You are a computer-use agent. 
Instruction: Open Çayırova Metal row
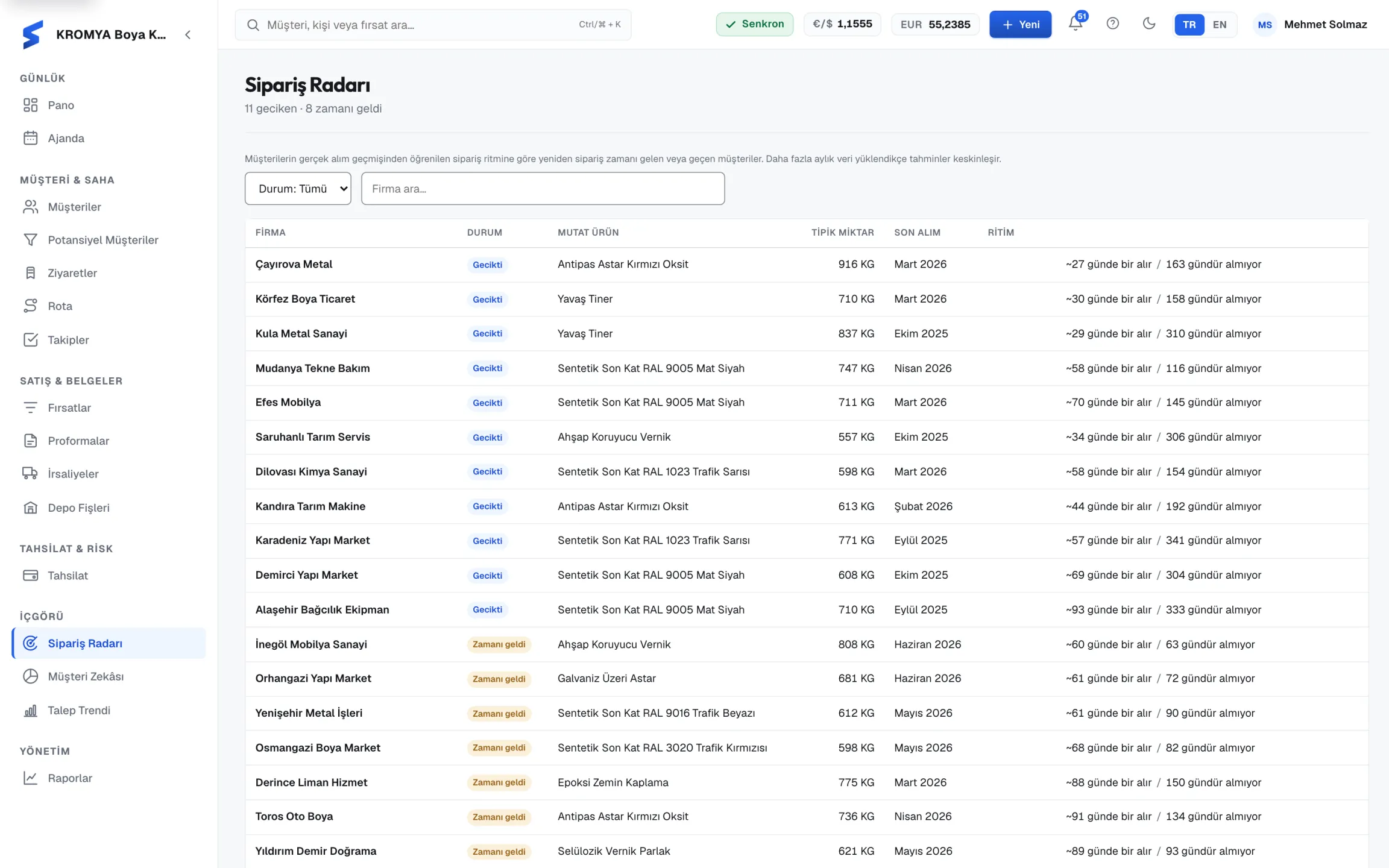click(807, 265)
